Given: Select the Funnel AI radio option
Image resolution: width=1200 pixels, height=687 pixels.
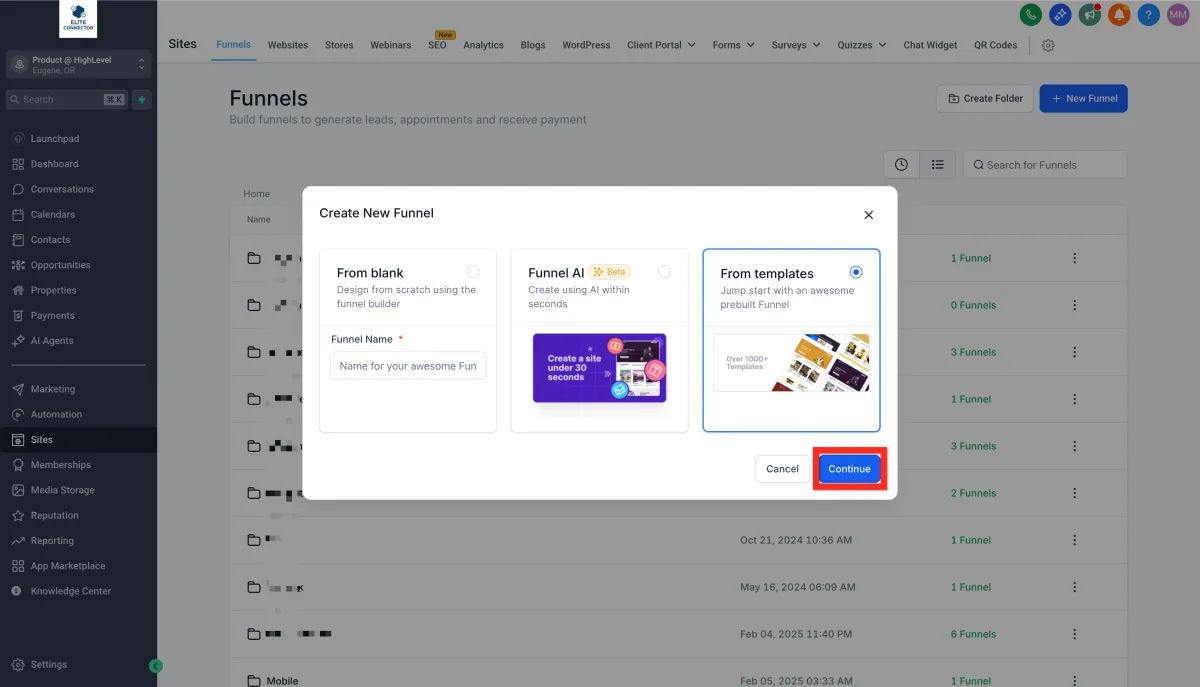Looking at the screenshot, I should click(x=664, y=272).
